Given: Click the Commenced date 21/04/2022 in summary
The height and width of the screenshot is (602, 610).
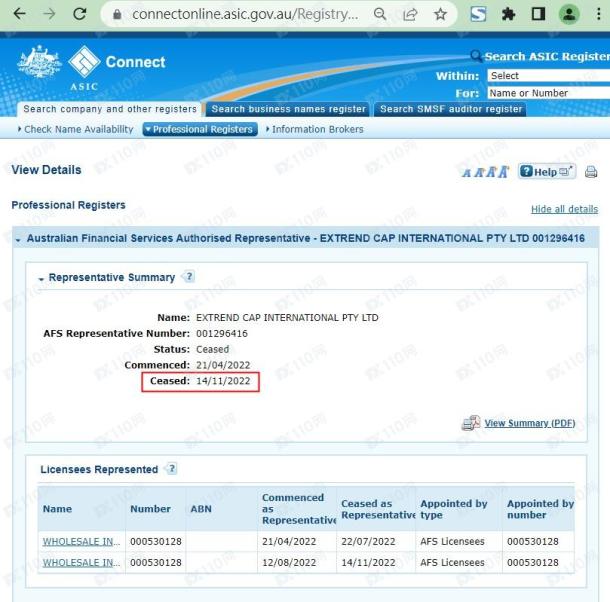Looking at the screenshot, I should (x=223, y=365).
